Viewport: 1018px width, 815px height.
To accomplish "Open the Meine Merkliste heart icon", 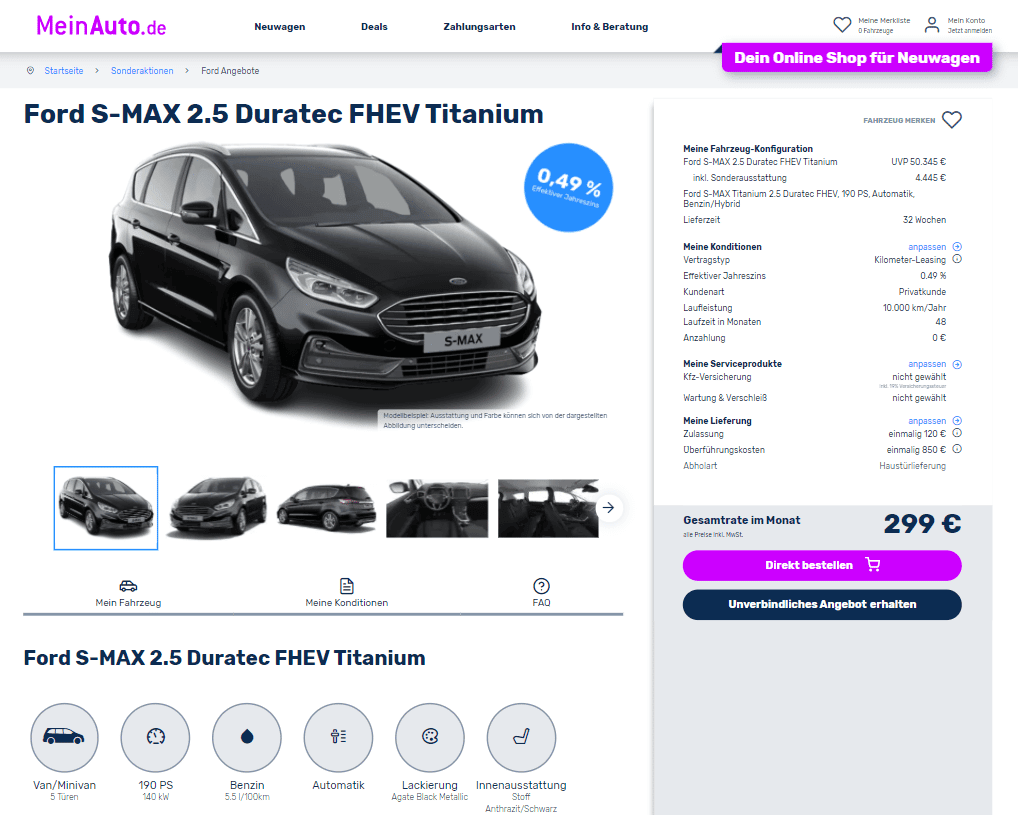I will [842, 25].
